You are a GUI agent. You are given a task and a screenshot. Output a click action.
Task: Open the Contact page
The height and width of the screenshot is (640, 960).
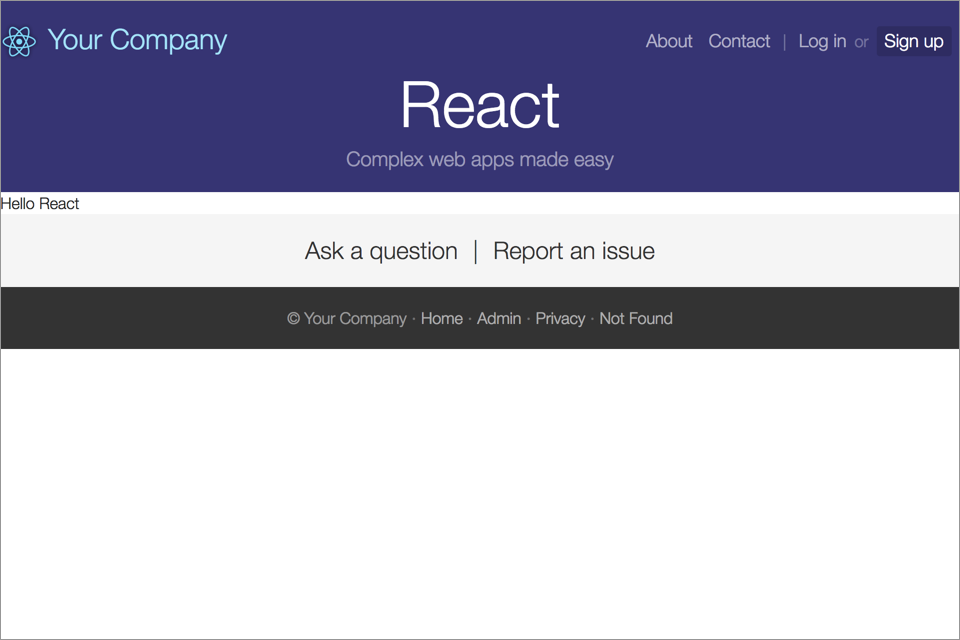click(739, 41)
